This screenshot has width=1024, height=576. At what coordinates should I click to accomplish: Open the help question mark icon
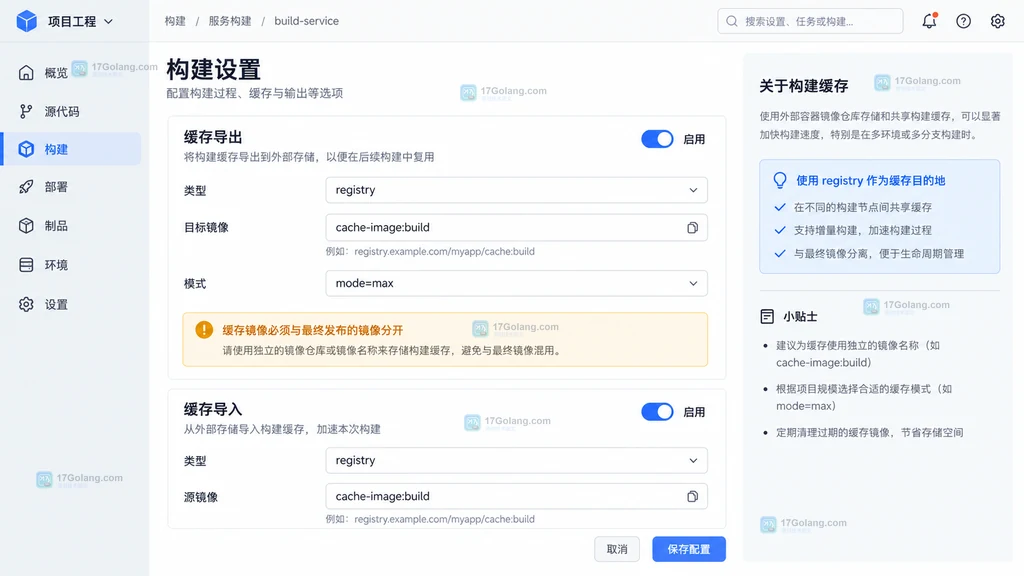tap(963, 21)
